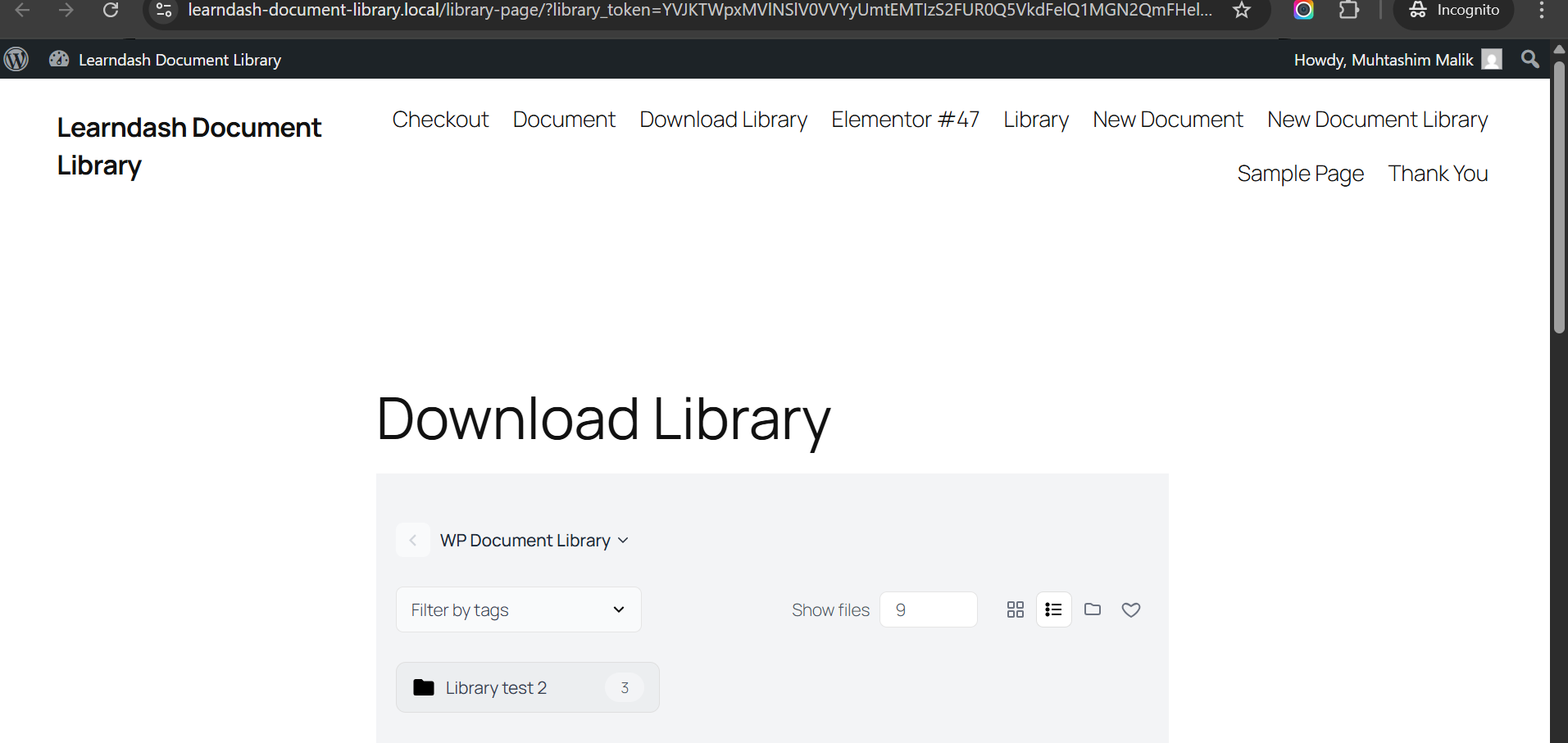Image resolution: width=1568 pixels, height=743 pixels.
Task: Open Learndash Document Library dashboard link
Action: (165, 60)
